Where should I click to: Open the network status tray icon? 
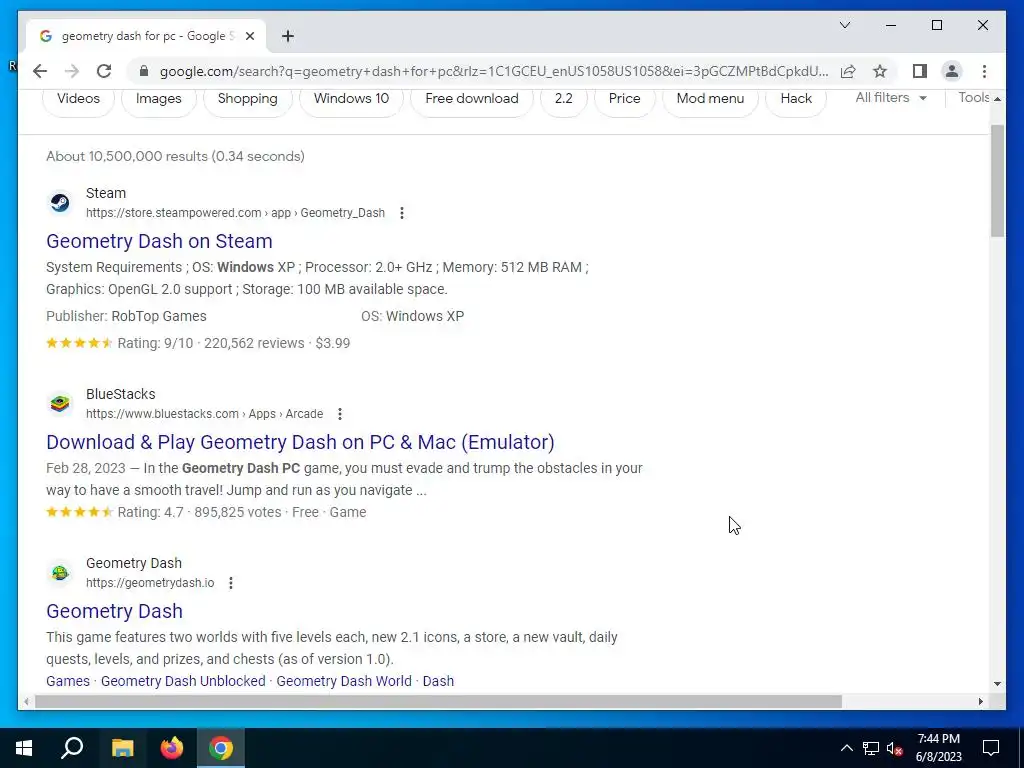click(x=871, y=748)
